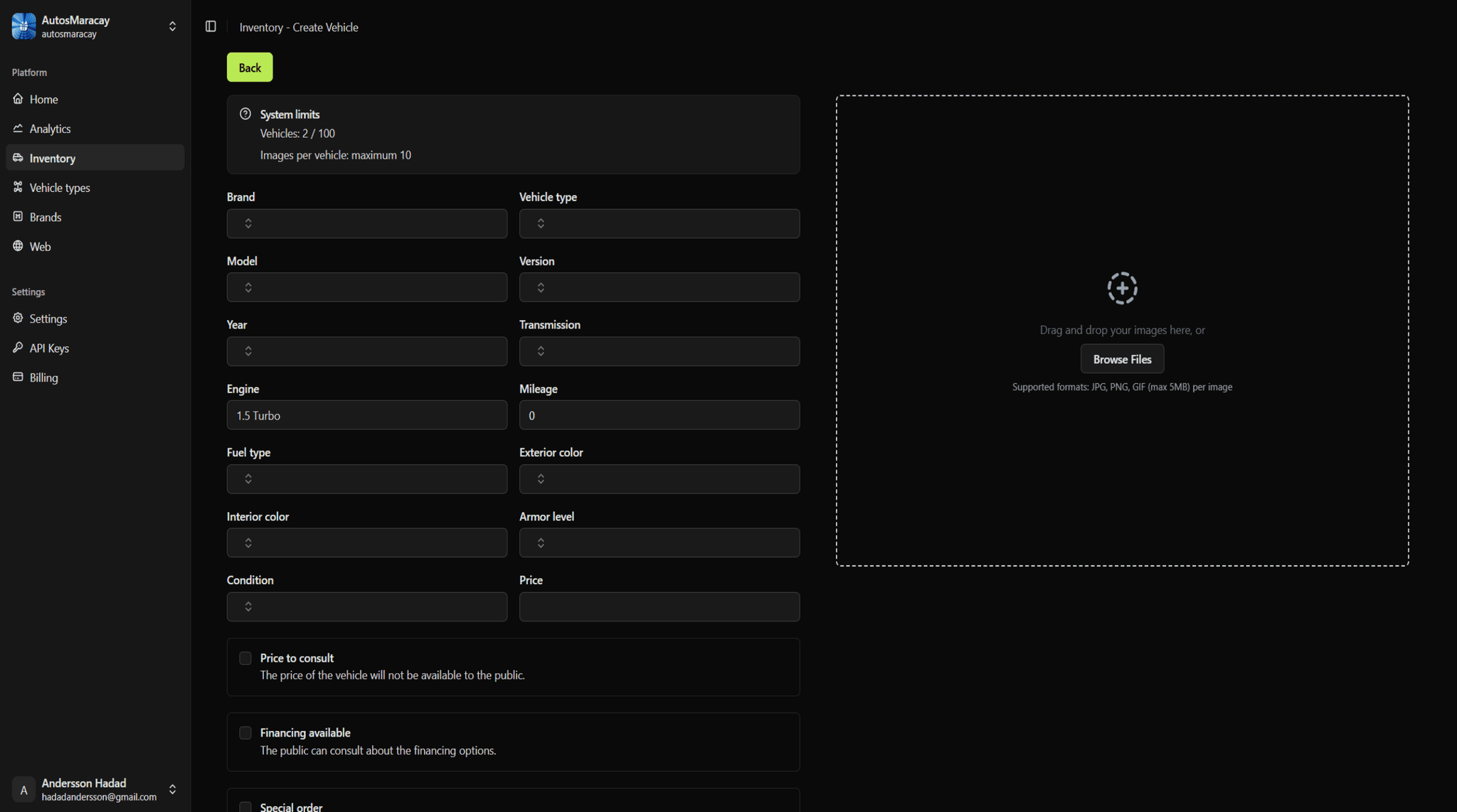Expand the Andersson Hadad account menu

(x=172, y=789)
